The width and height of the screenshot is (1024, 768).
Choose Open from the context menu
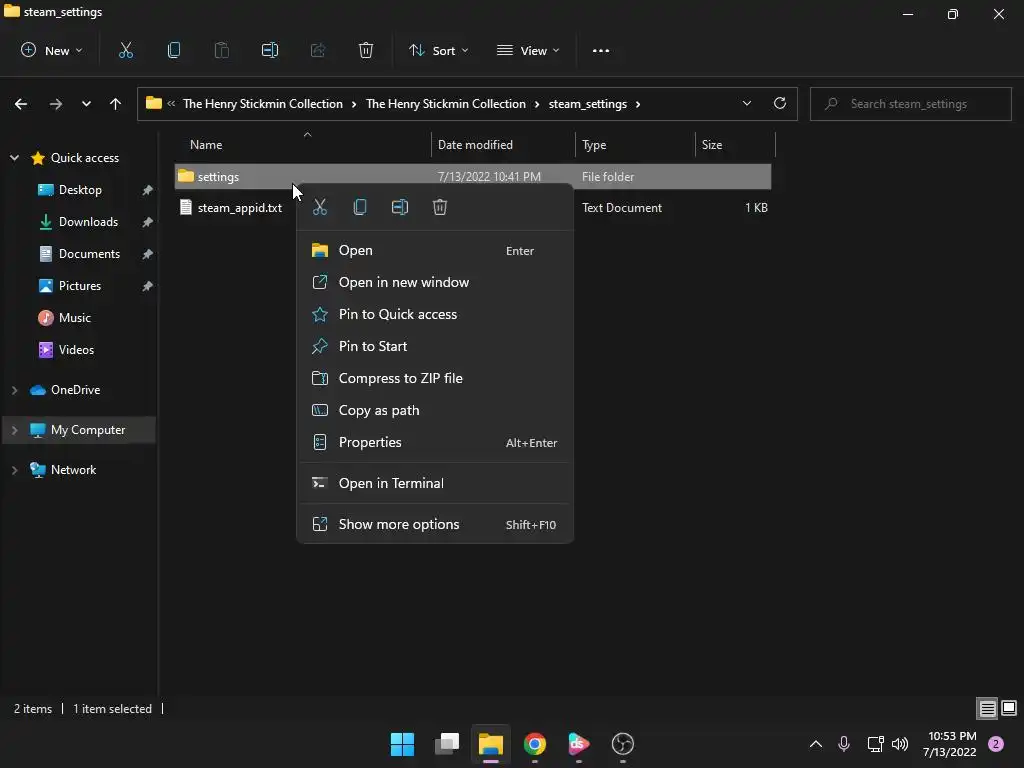[x=435, y=250]
